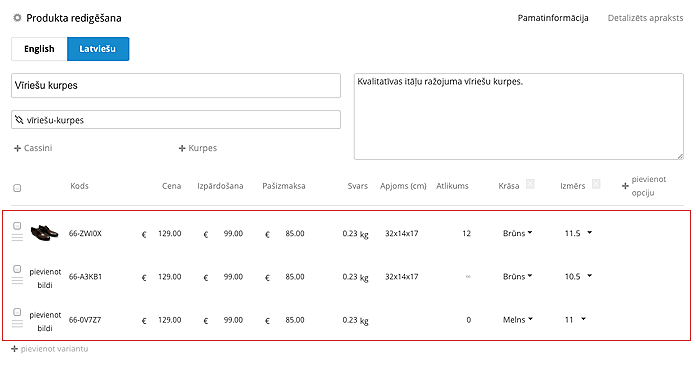The width and height of the screenshot is (696, 370).
Task: Click the Pamatinformācija link
Action: click(x=553, y=18)
